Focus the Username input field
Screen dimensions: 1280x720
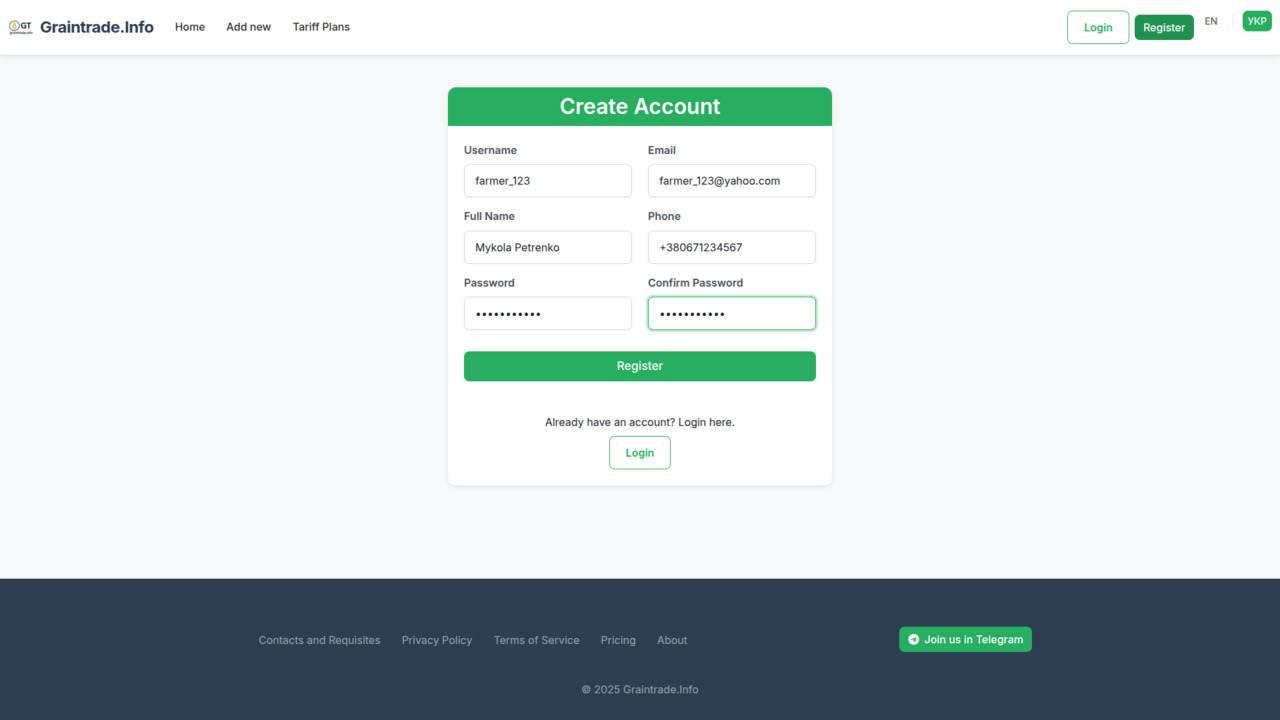548,181
